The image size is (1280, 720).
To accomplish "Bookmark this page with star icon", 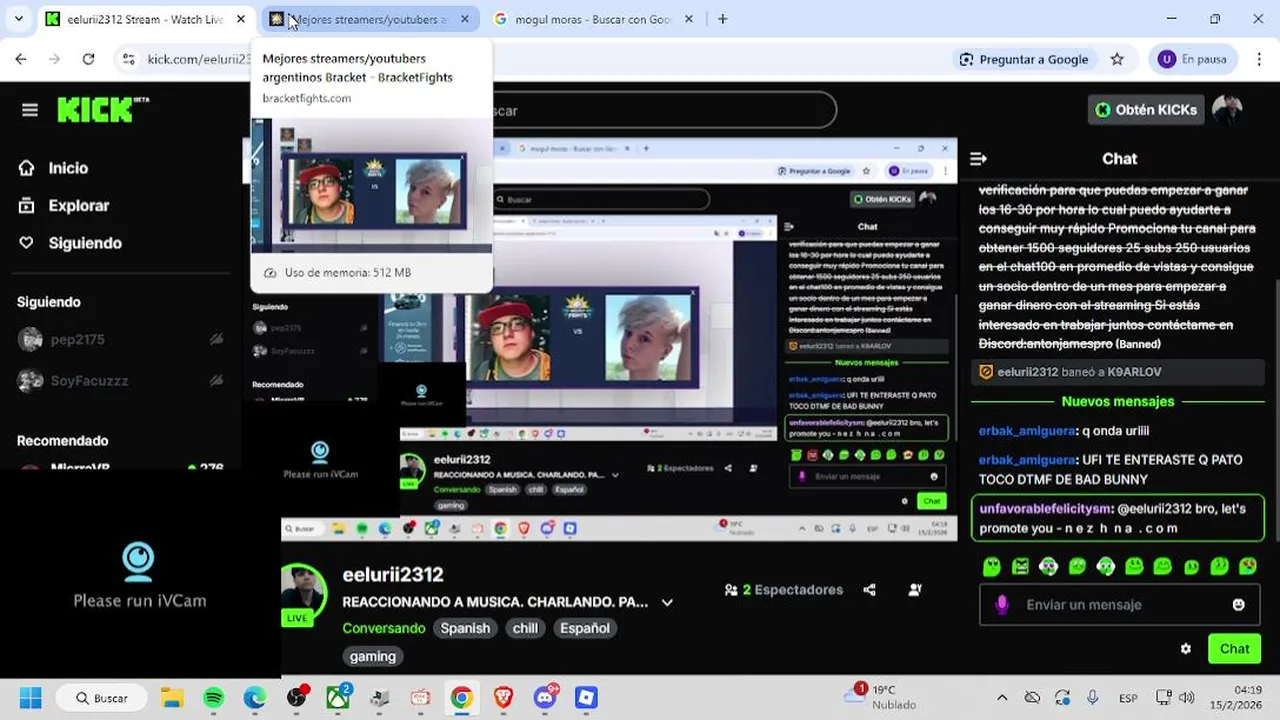I will tap(1117, 59).
